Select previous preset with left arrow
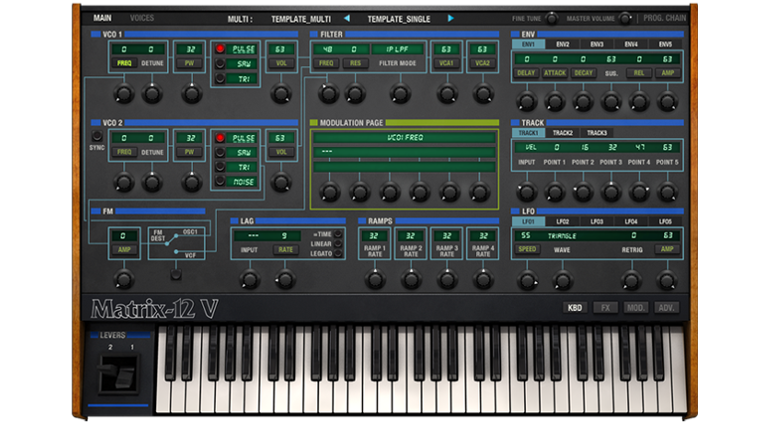The image size is (770, 425). coord(347,18)
